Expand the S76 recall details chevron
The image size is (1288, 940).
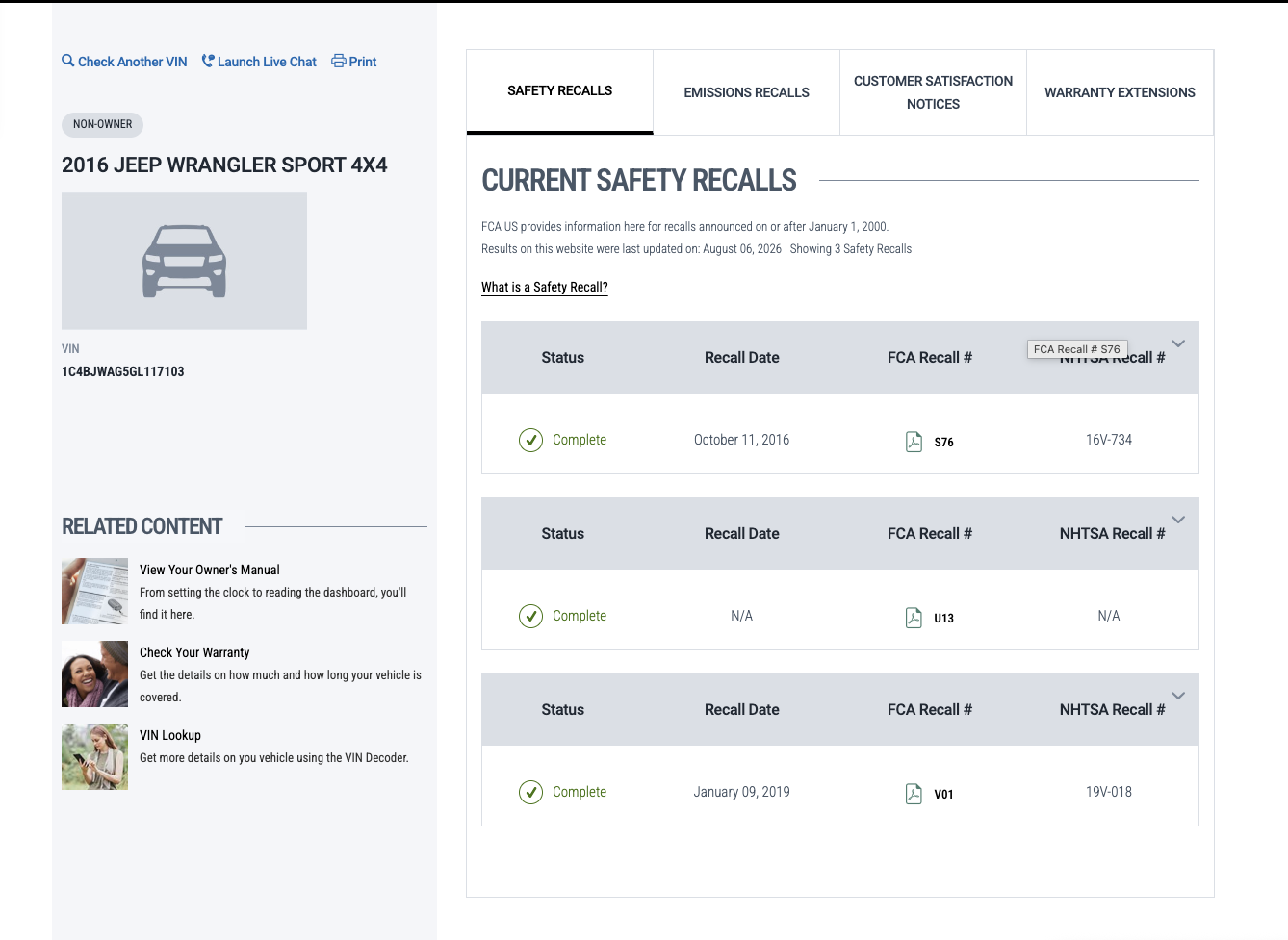coord(1178,343)
